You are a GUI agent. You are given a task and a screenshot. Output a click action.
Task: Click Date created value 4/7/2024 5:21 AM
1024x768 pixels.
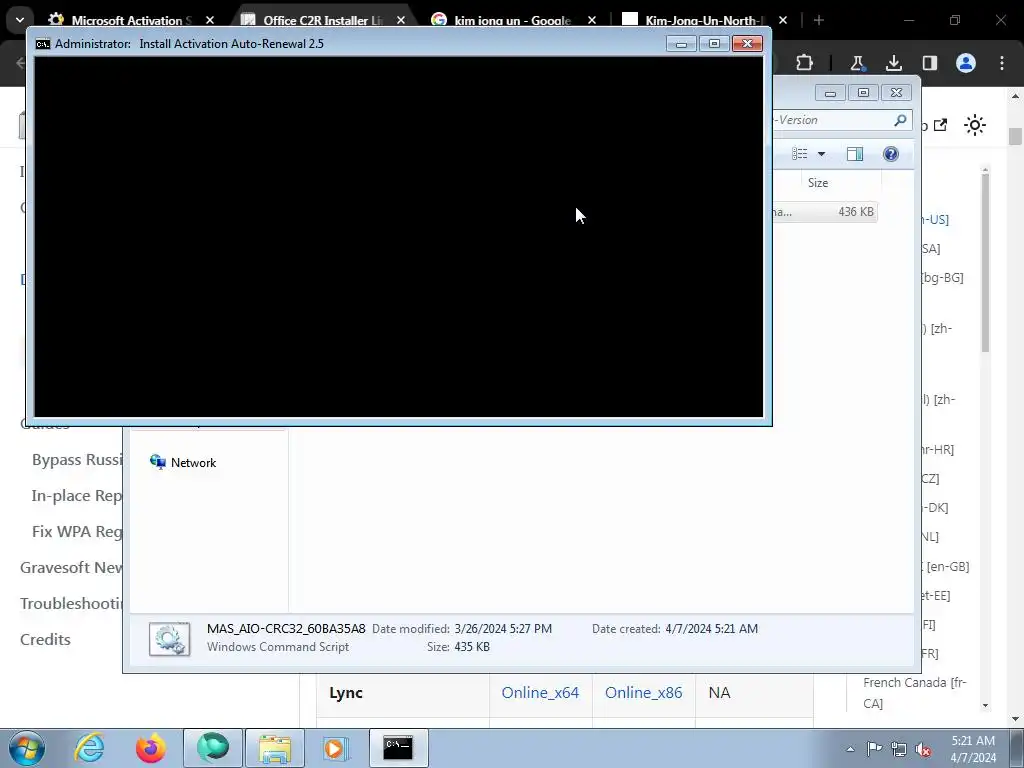click(x=712, y=629)
